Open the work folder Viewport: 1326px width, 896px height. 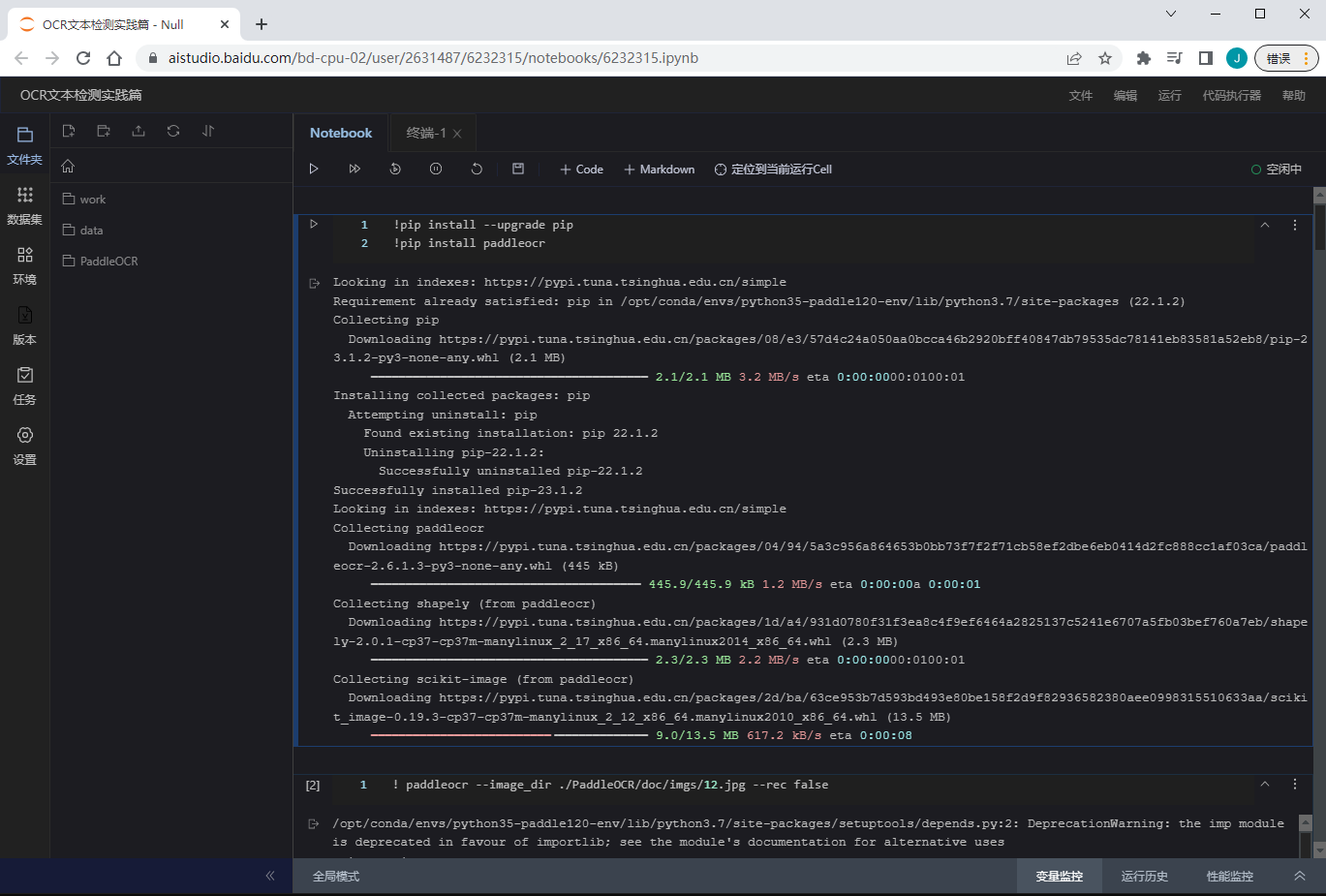point(84,200)
